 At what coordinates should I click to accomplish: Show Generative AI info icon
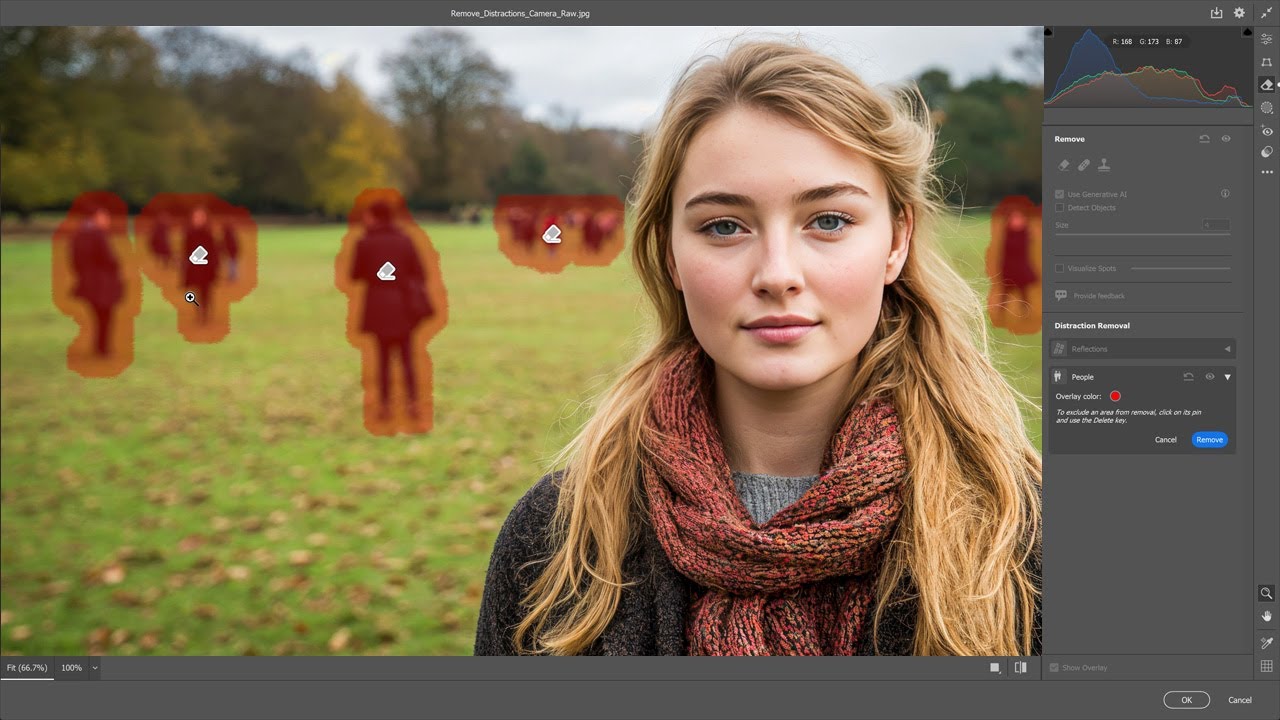click(1225, 194)
